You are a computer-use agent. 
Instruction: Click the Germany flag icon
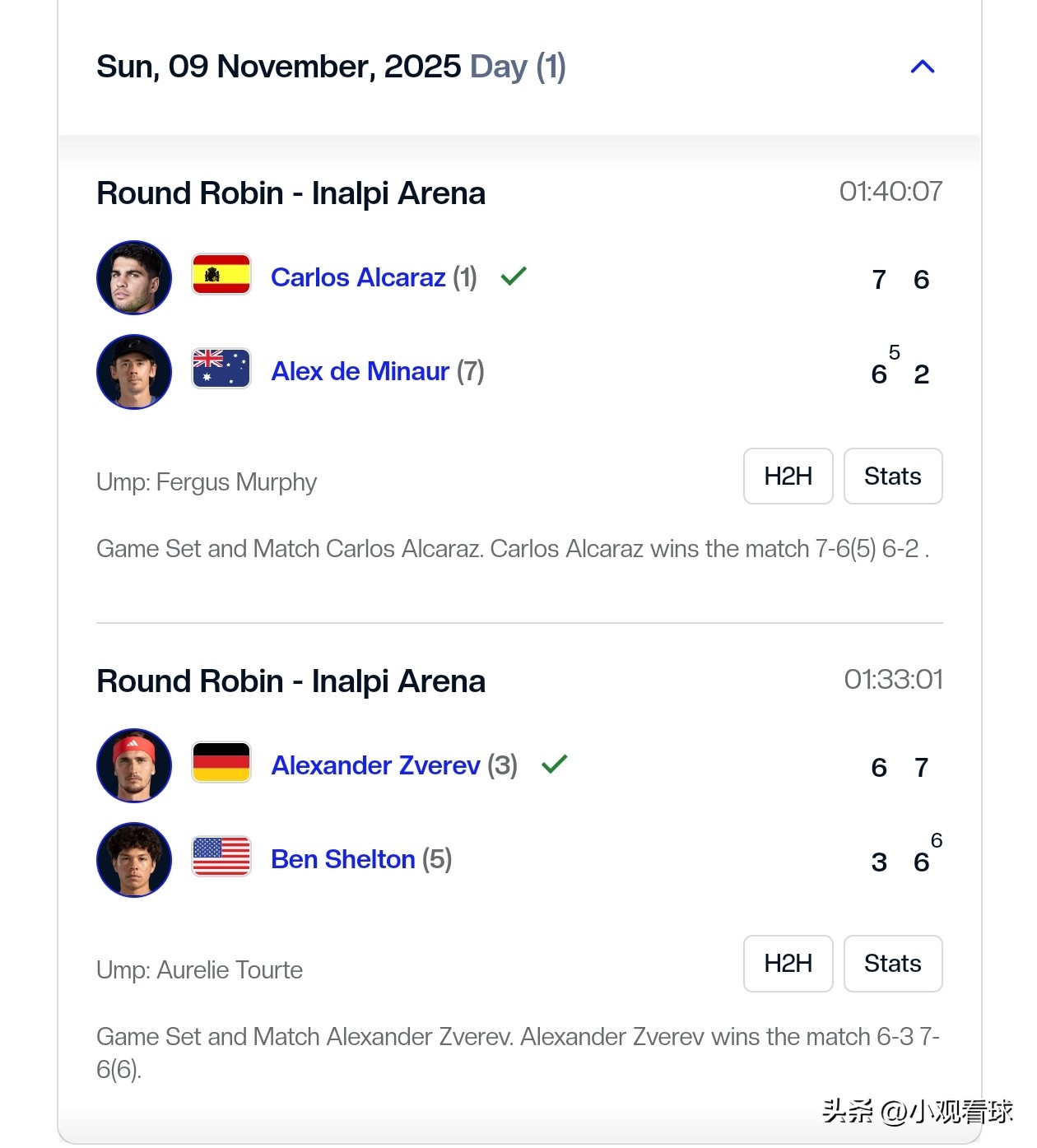(x=221, y=763)
